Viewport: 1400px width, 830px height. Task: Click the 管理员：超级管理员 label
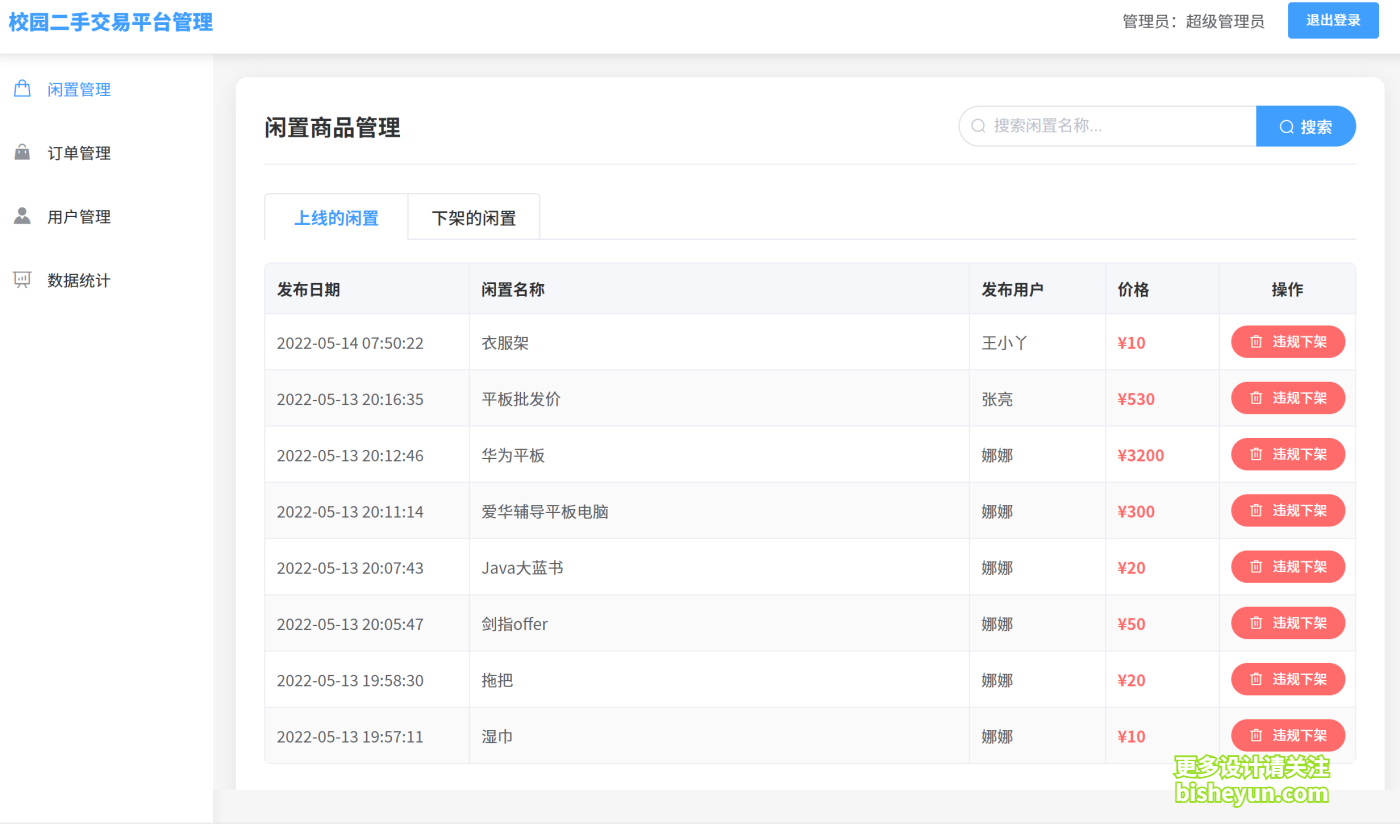1193,21
